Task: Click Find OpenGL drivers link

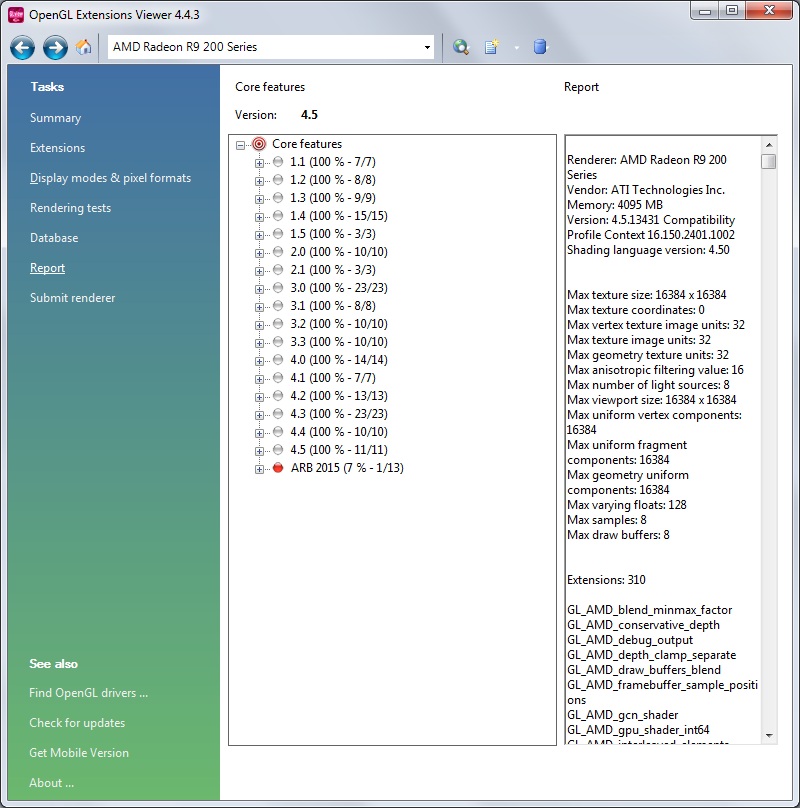Action: (x=89, y=693)
